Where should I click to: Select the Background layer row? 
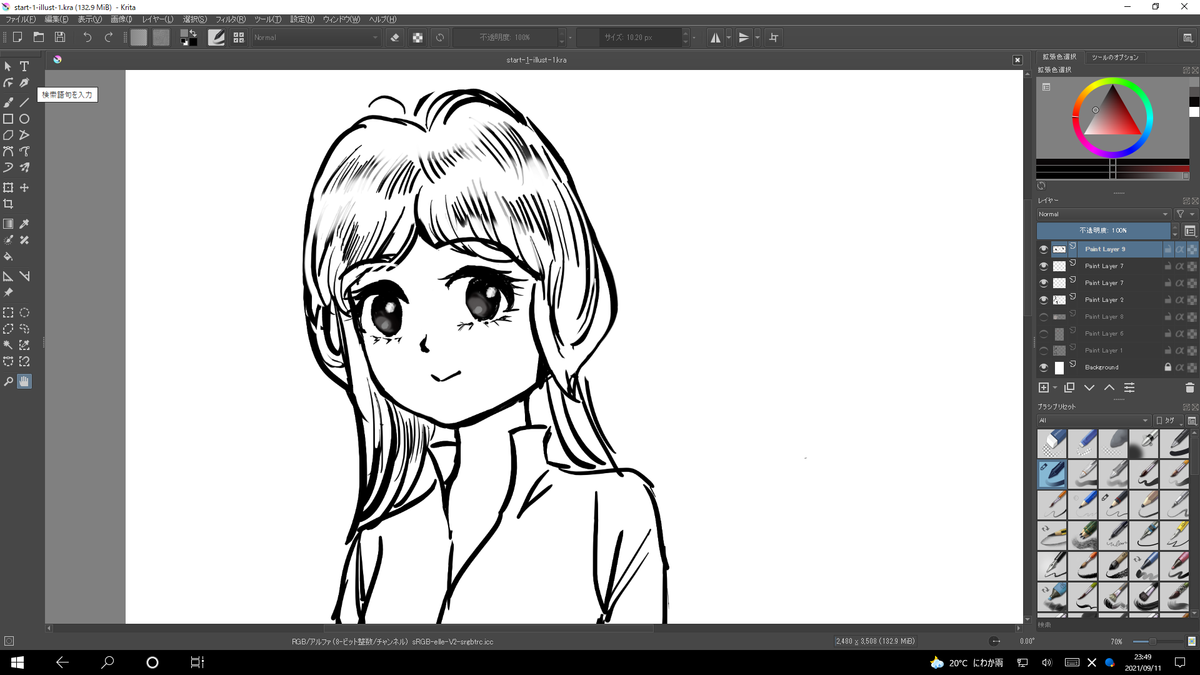1117,367
